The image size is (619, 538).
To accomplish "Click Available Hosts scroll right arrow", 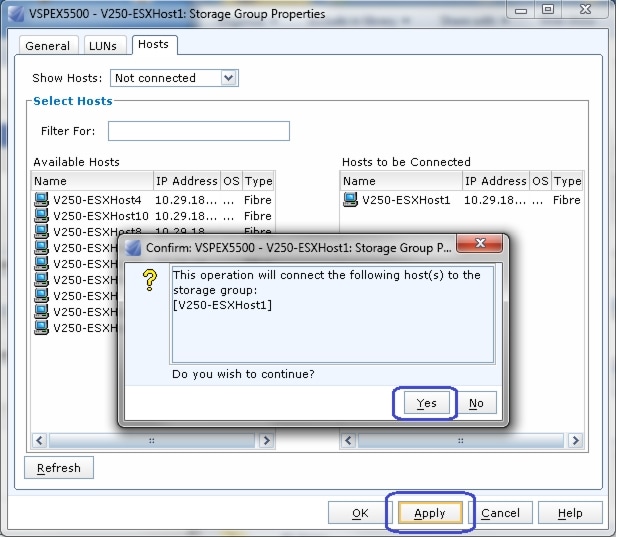I will pyautogui.click(x=268, y=442).
